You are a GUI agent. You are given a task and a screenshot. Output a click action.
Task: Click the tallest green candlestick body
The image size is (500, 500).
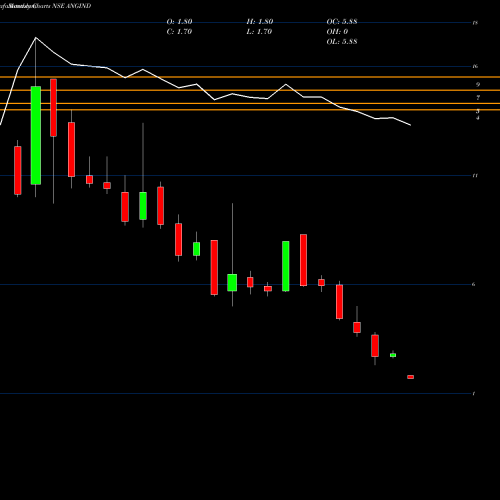36,135
